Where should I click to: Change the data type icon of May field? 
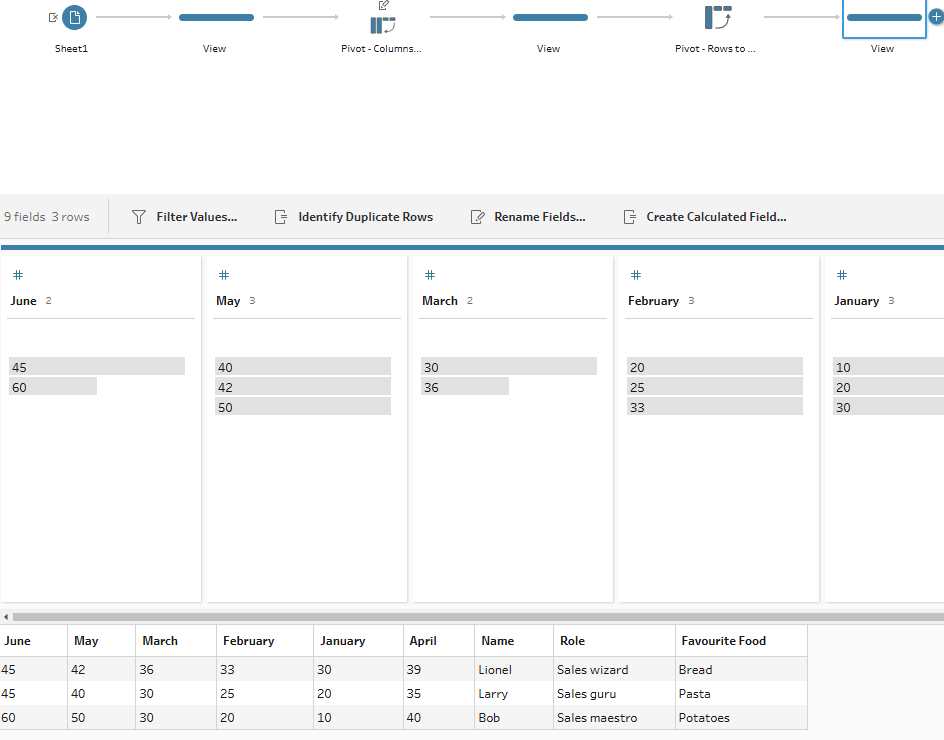pyautogui.click(x=224, y=275)
